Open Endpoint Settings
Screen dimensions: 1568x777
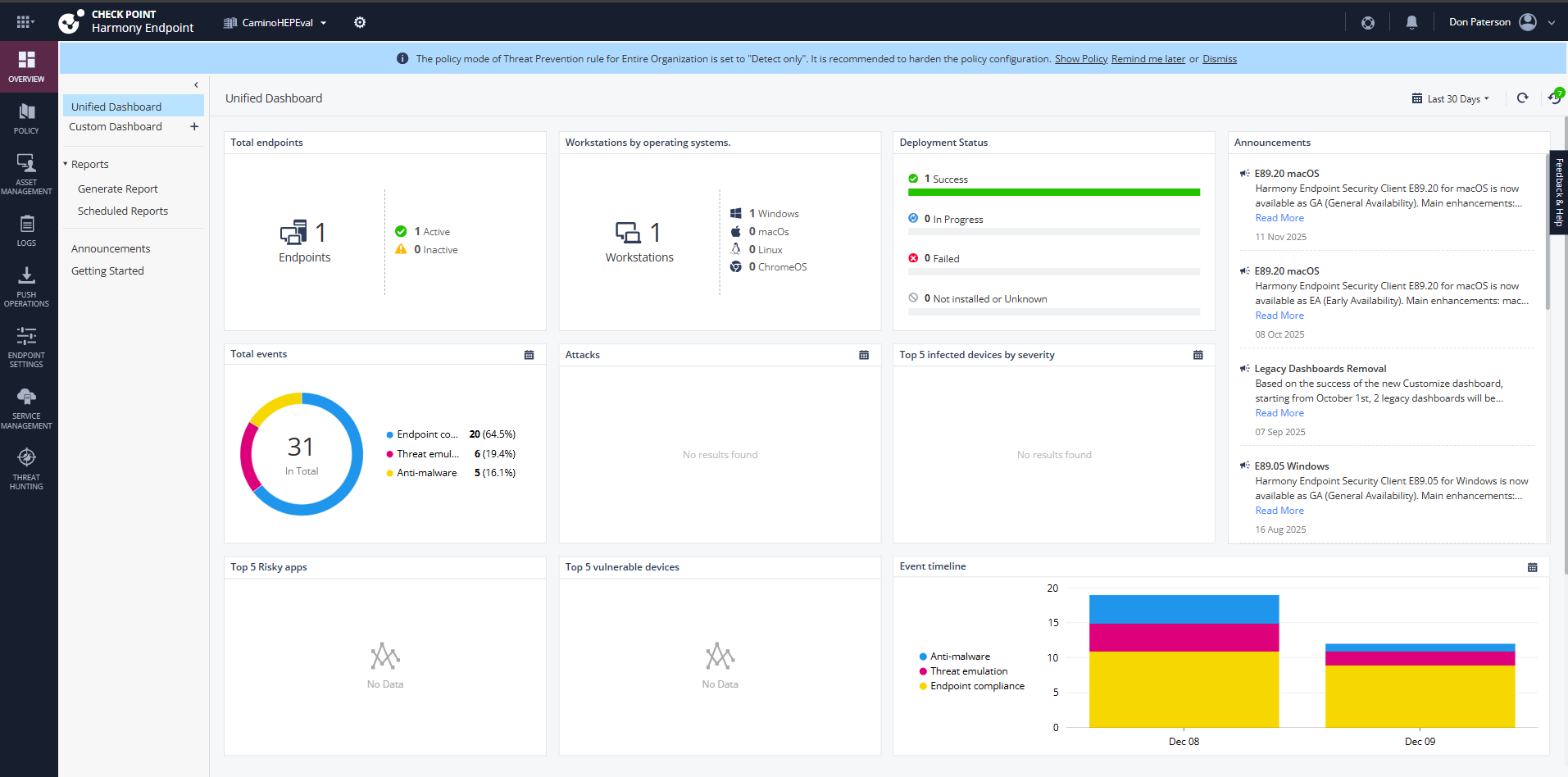[x=26, y=347]
